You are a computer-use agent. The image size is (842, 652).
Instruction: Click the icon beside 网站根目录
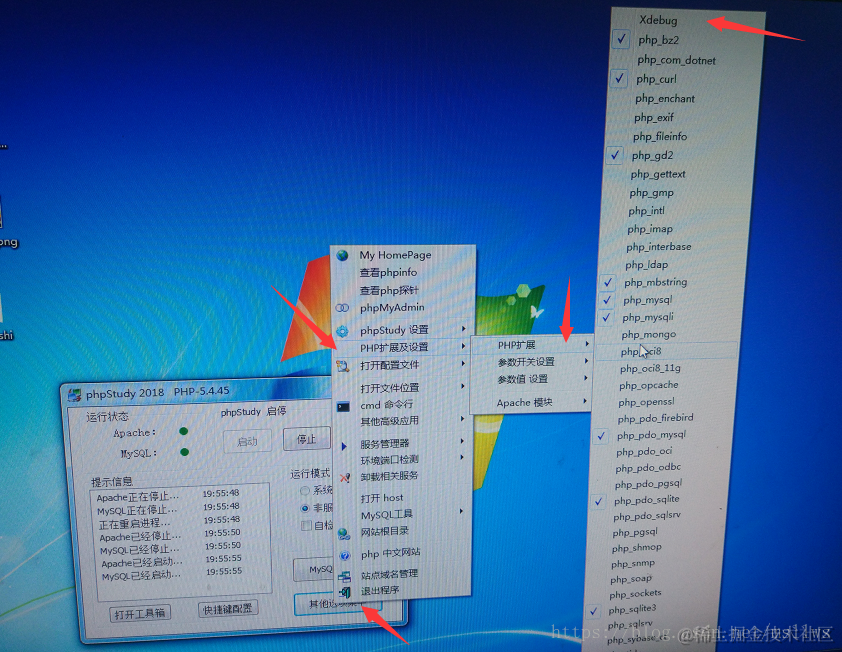coord(344,533)
